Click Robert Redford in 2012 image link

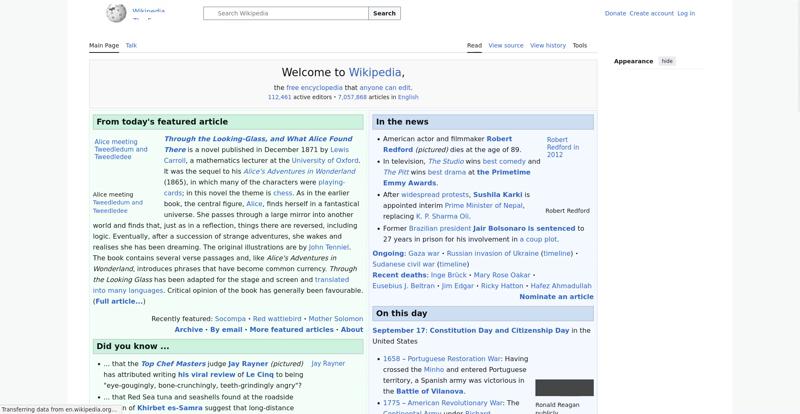pos(563,147)
